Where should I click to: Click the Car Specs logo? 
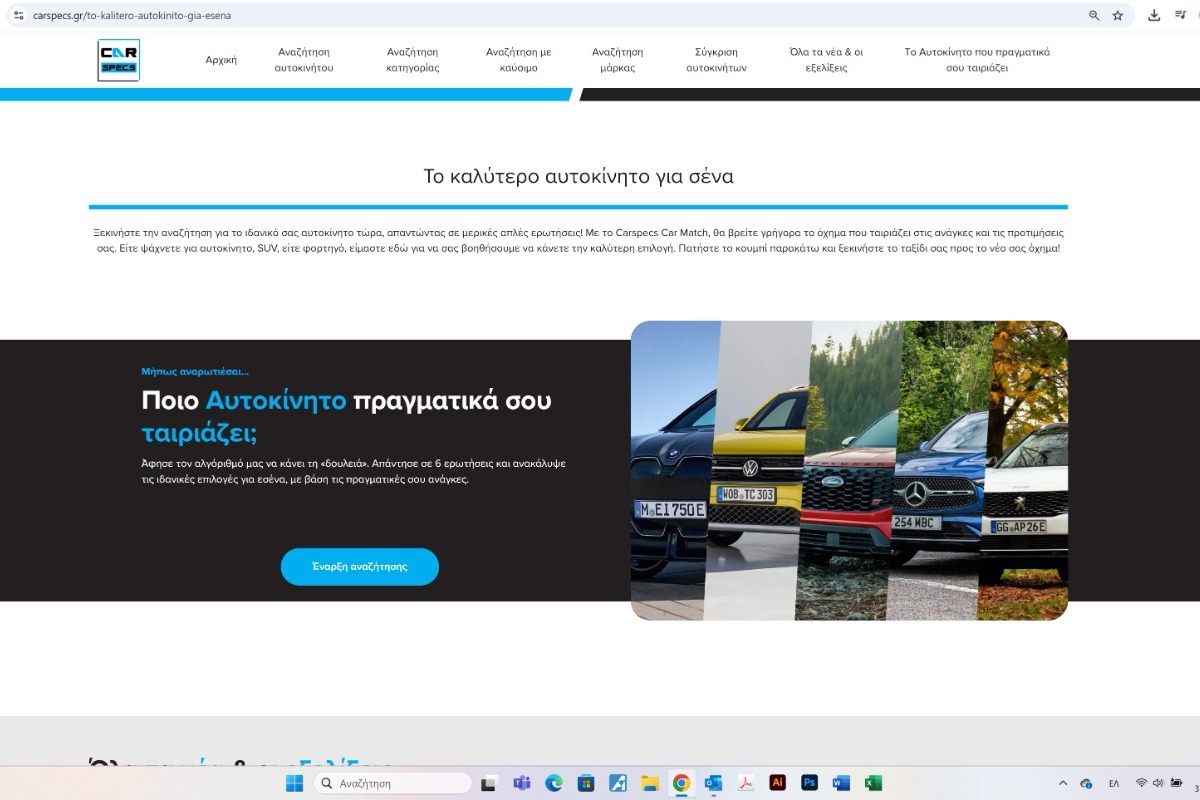(119, 60)
